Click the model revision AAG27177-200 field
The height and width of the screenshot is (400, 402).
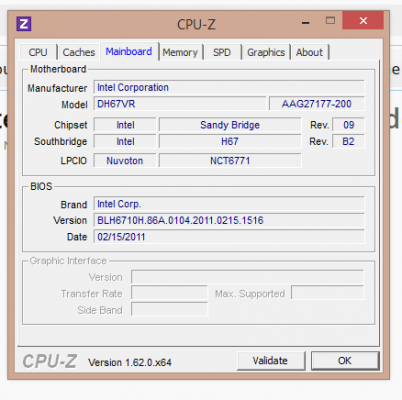[x=317, y=104]
